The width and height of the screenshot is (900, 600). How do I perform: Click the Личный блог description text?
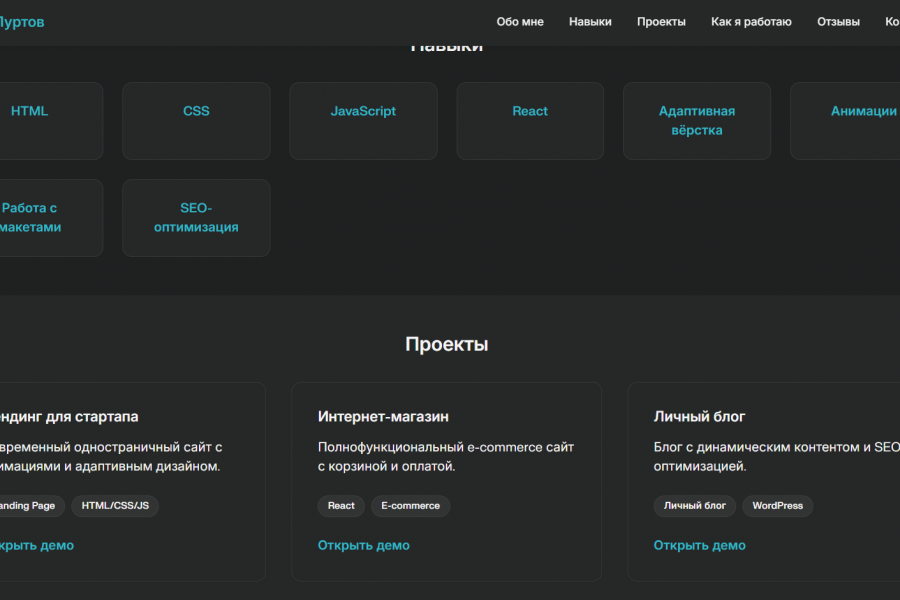[x=777, y=456]
